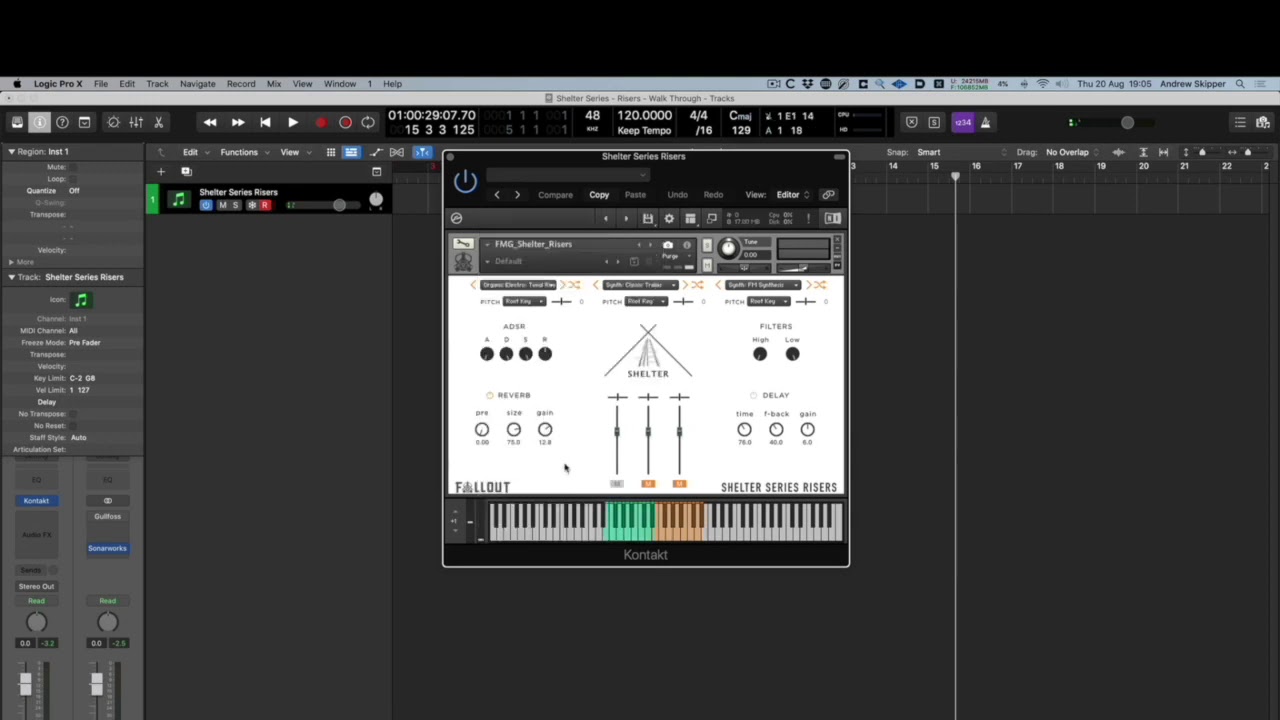Toggle Cycle mode loop icon
Screen dimensions: 1280x720
click(368, 122)
